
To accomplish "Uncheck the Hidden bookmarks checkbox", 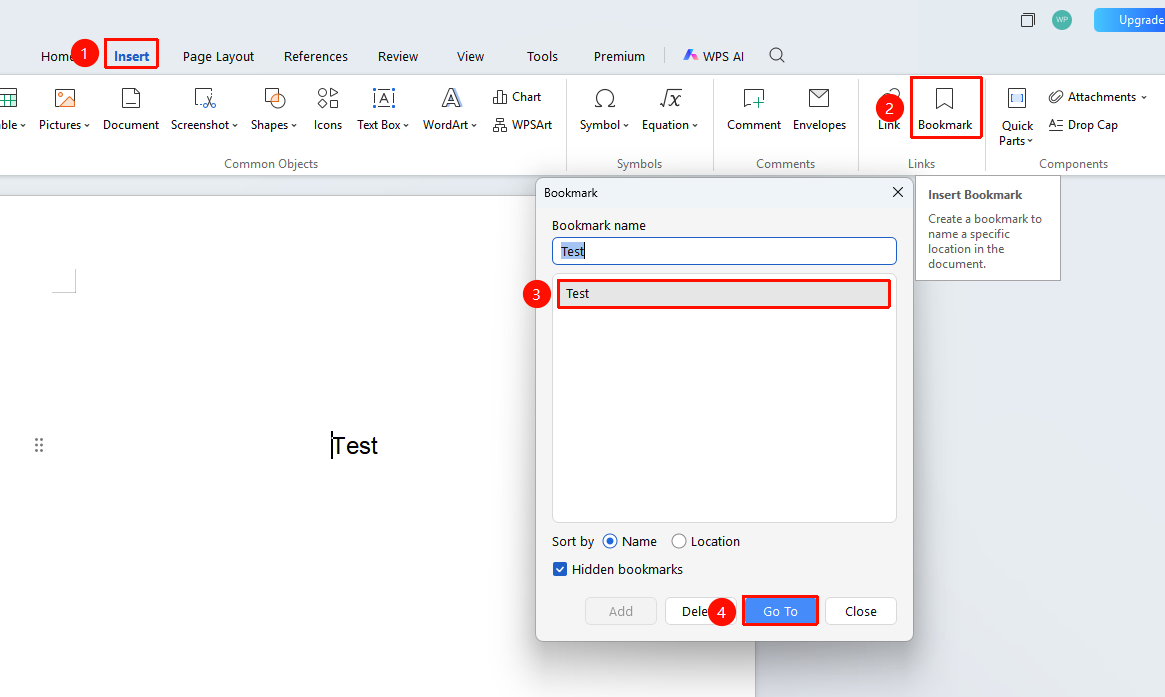I will [x=560, y=570].
